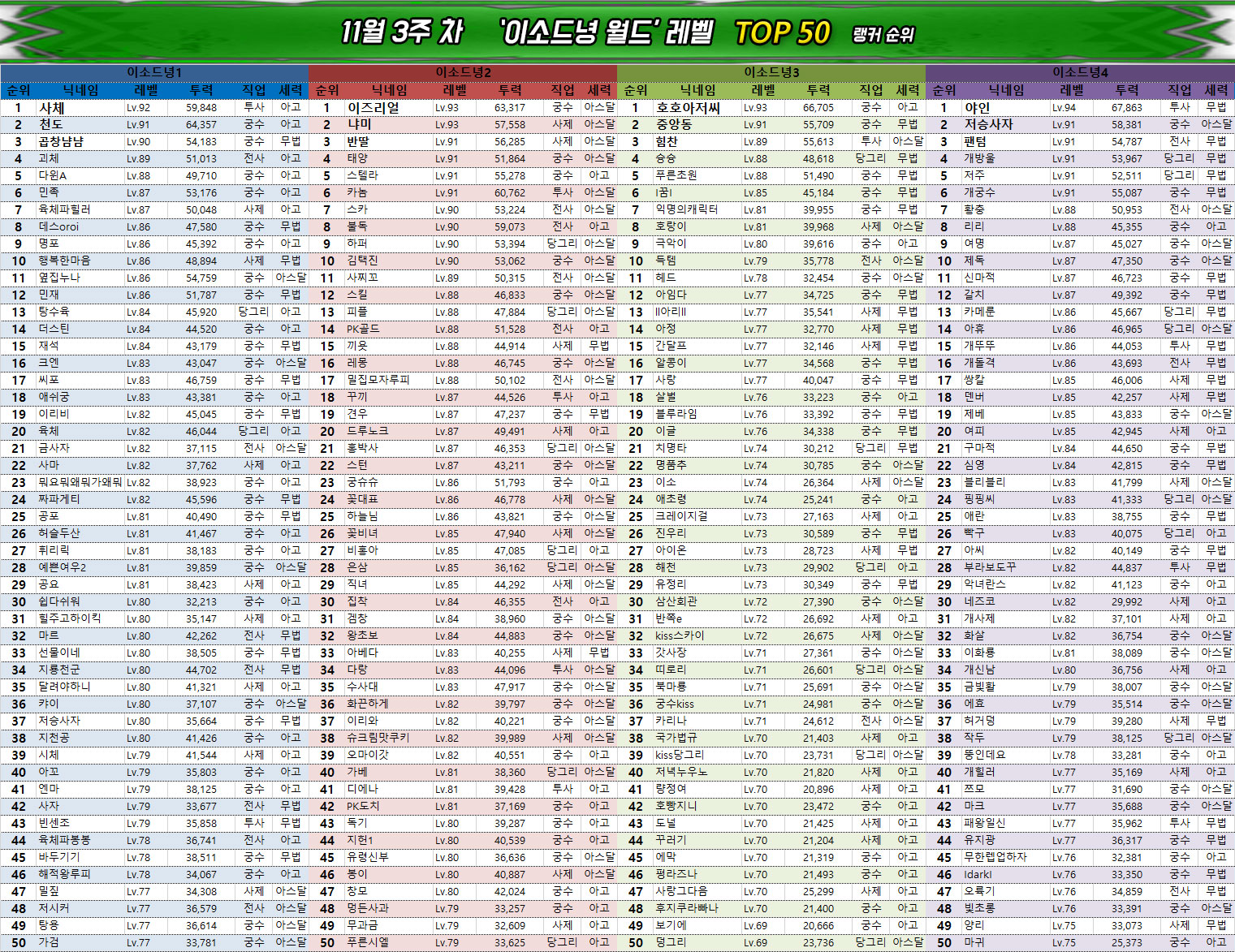Select rank 1 nickname 야인 in 이소드녕4
This screenshot has height=952, width=1235.
pos(977,107)
